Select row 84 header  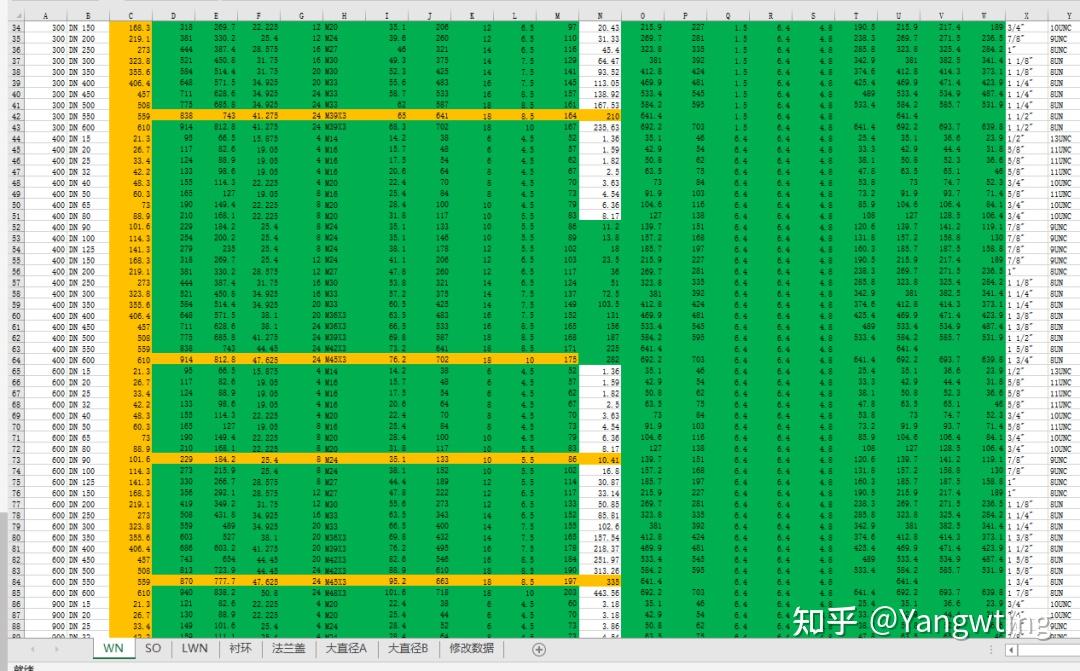17,581
